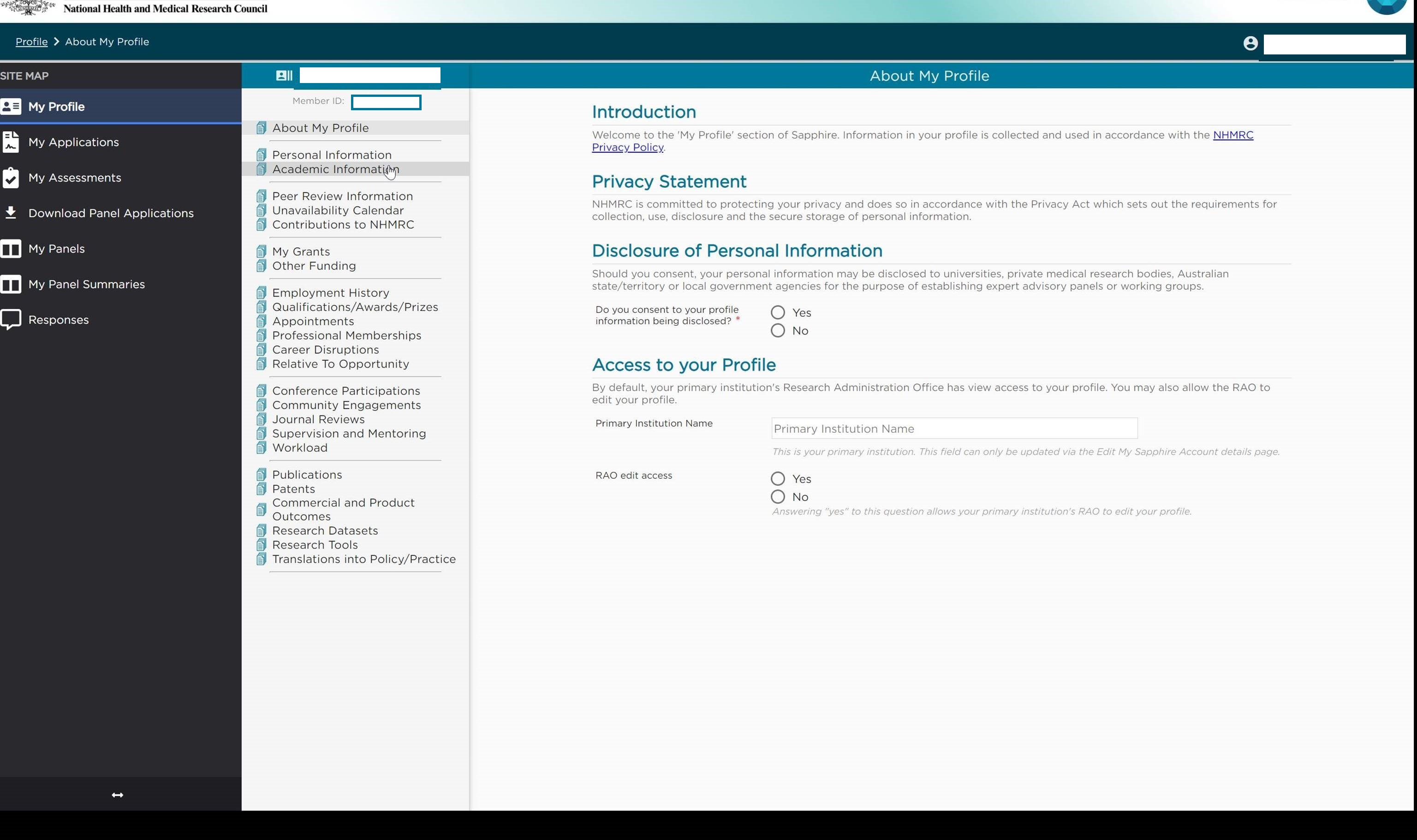
Task: Open Contributions to NHMRC section
Action: pos(343,225)
